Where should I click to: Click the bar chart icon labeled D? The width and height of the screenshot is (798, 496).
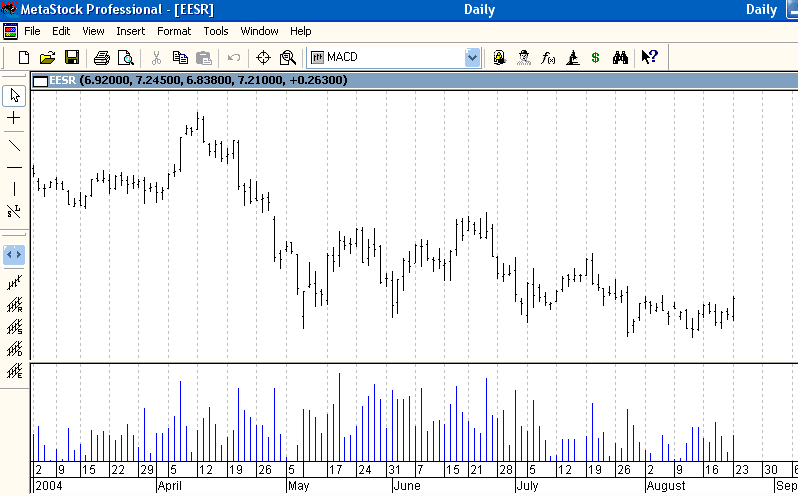pyautogui.click(x=14, y=349)
